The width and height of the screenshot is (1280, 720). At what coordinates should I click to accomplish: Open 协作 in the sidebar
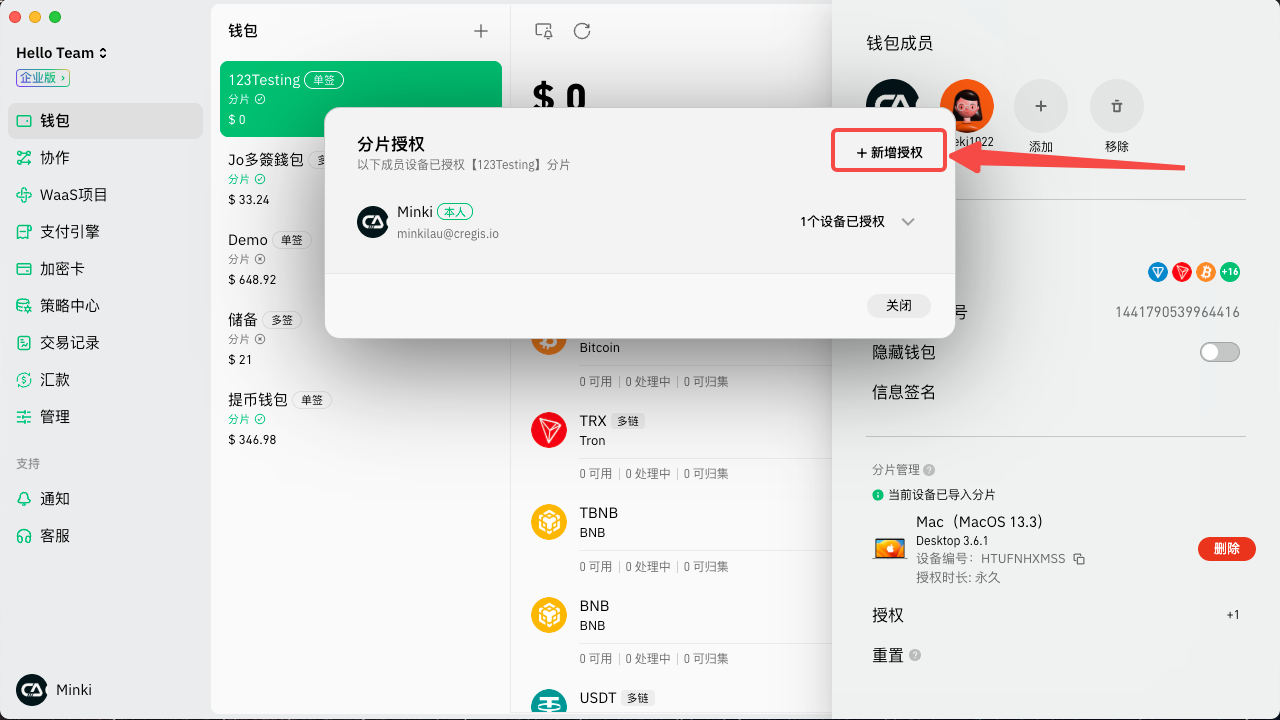pos(55,158)
